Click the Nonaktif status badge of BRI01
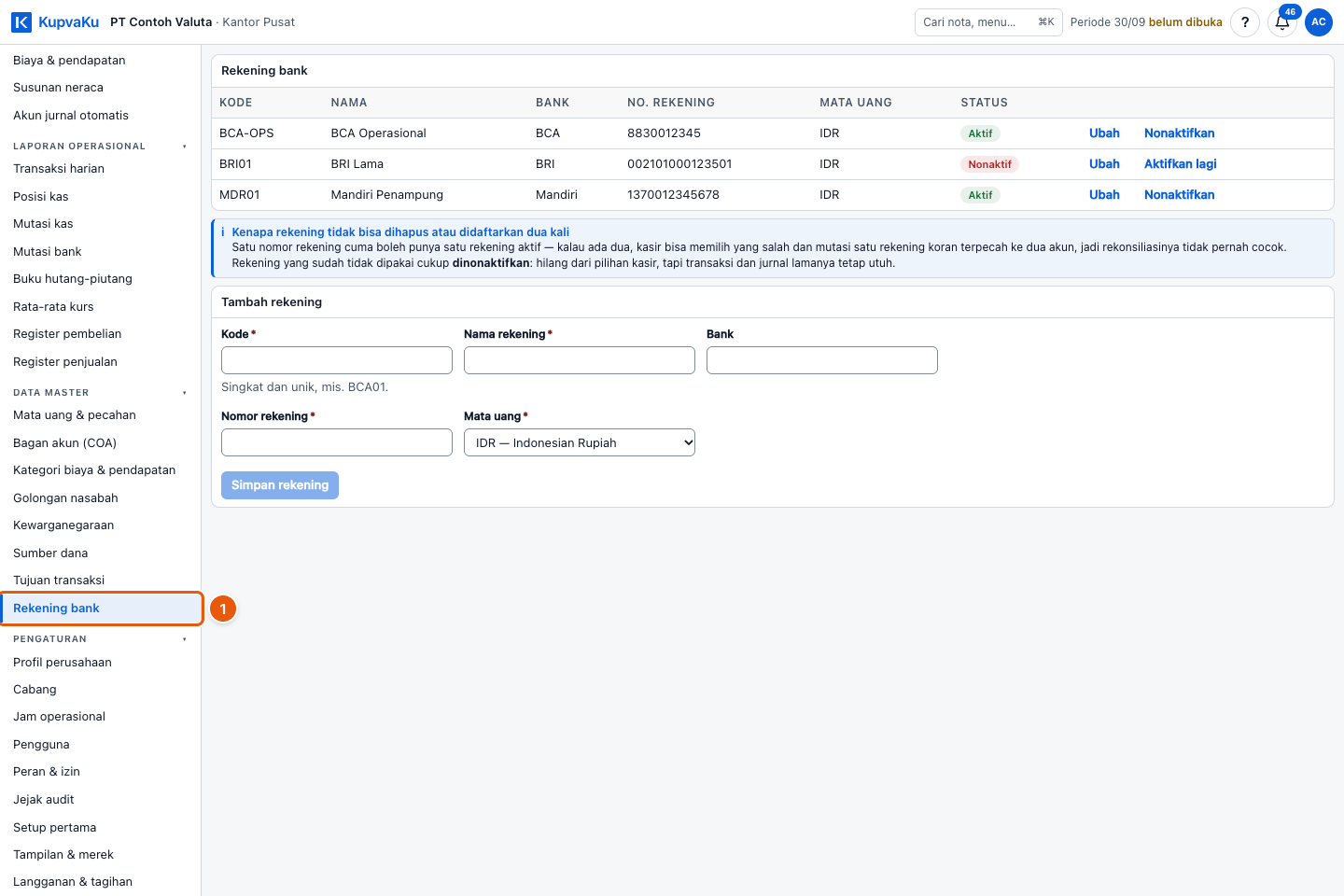The image size is (1344, 896). (x=989, y=164)
